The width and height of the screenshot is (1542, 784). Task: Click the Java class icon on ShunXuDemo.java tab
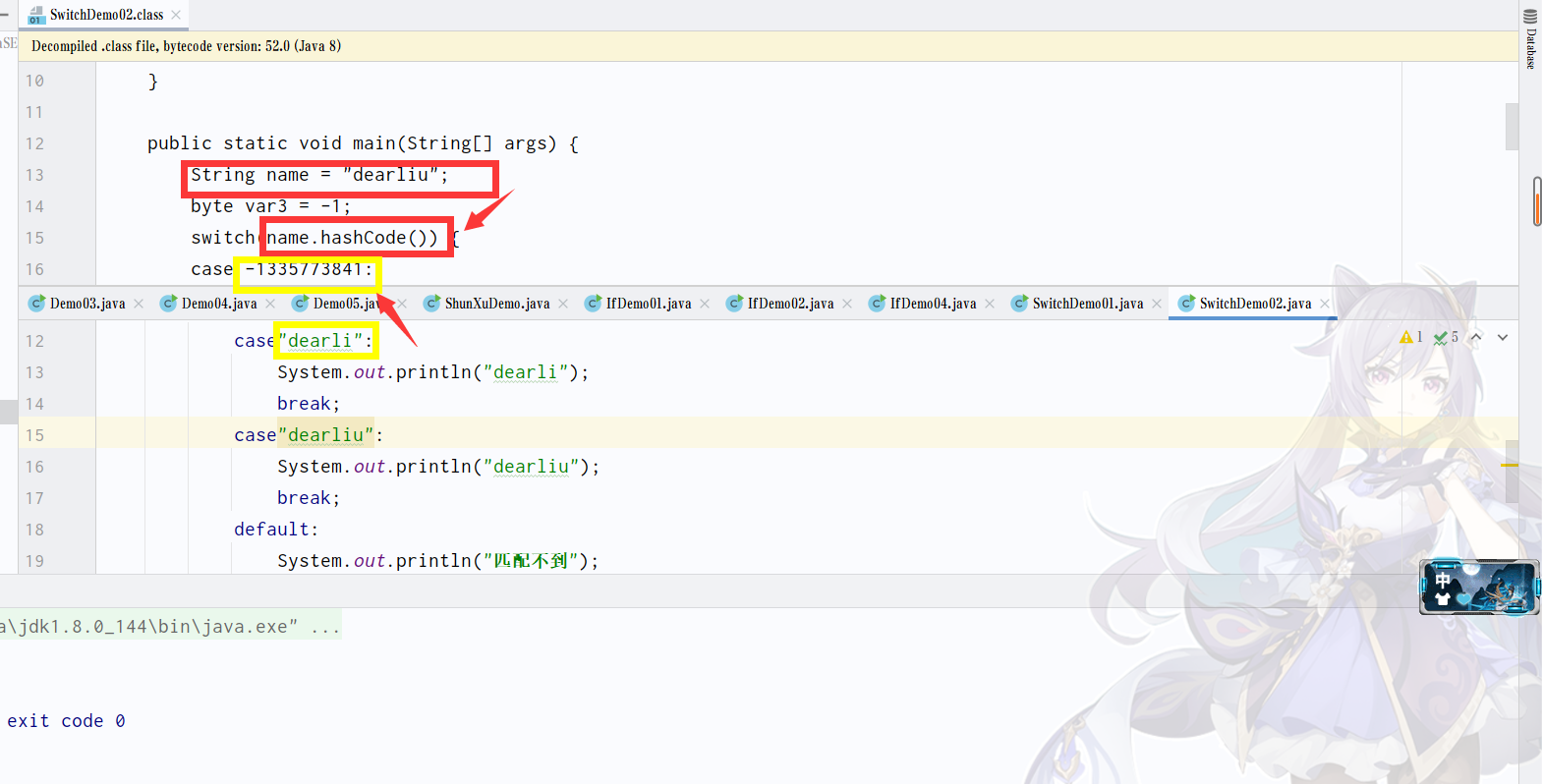tap(431, 304)
